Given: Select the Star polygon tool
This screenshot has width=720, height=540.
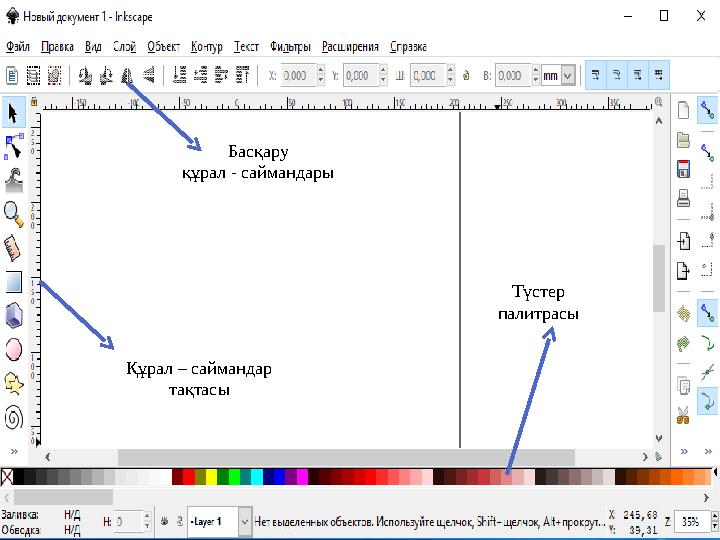Looking at the screenshot, I should 14,383.
